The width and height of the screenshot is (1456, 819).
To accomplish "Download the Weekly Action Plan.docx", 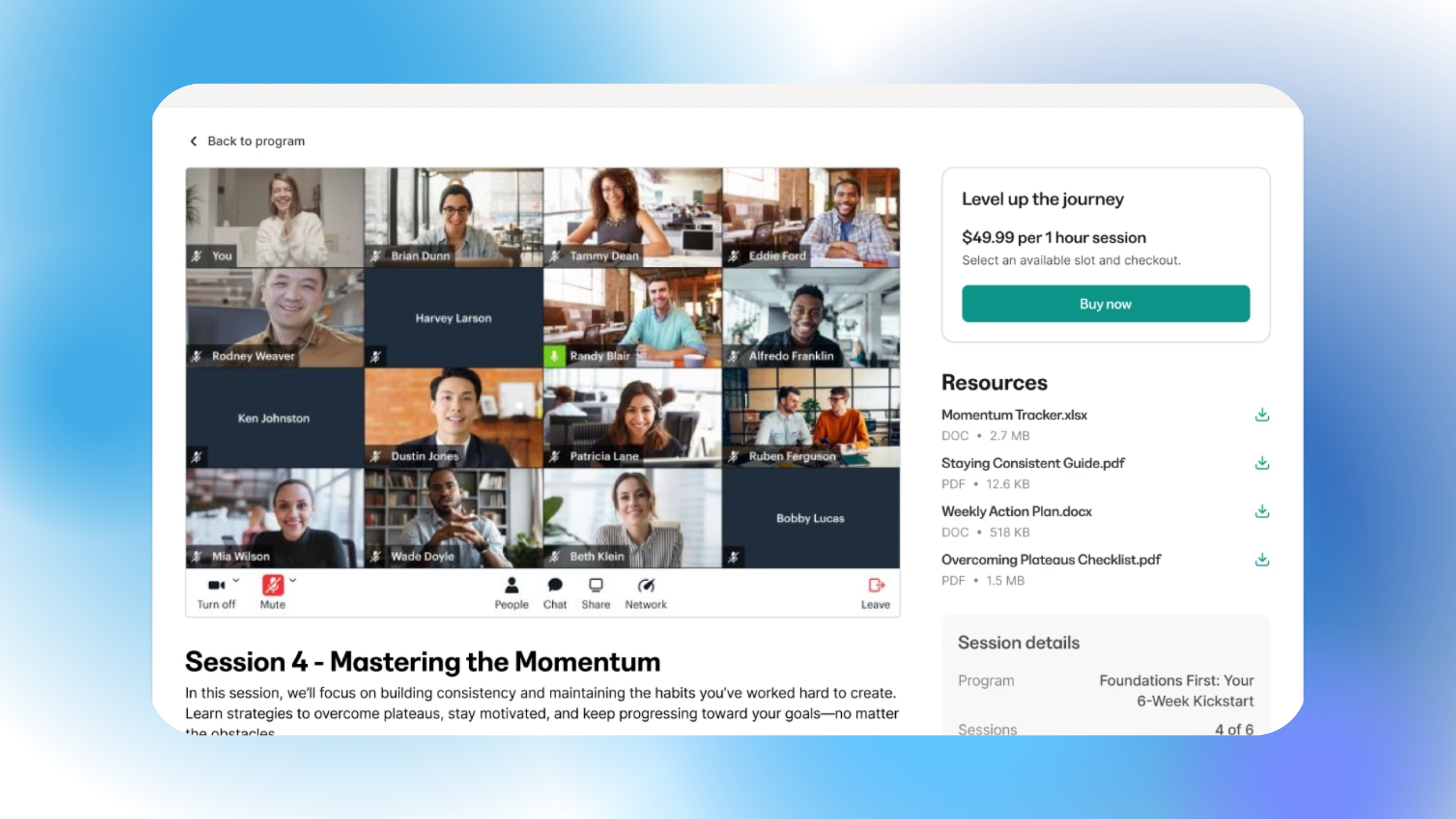I will [x=1261, y=512].
